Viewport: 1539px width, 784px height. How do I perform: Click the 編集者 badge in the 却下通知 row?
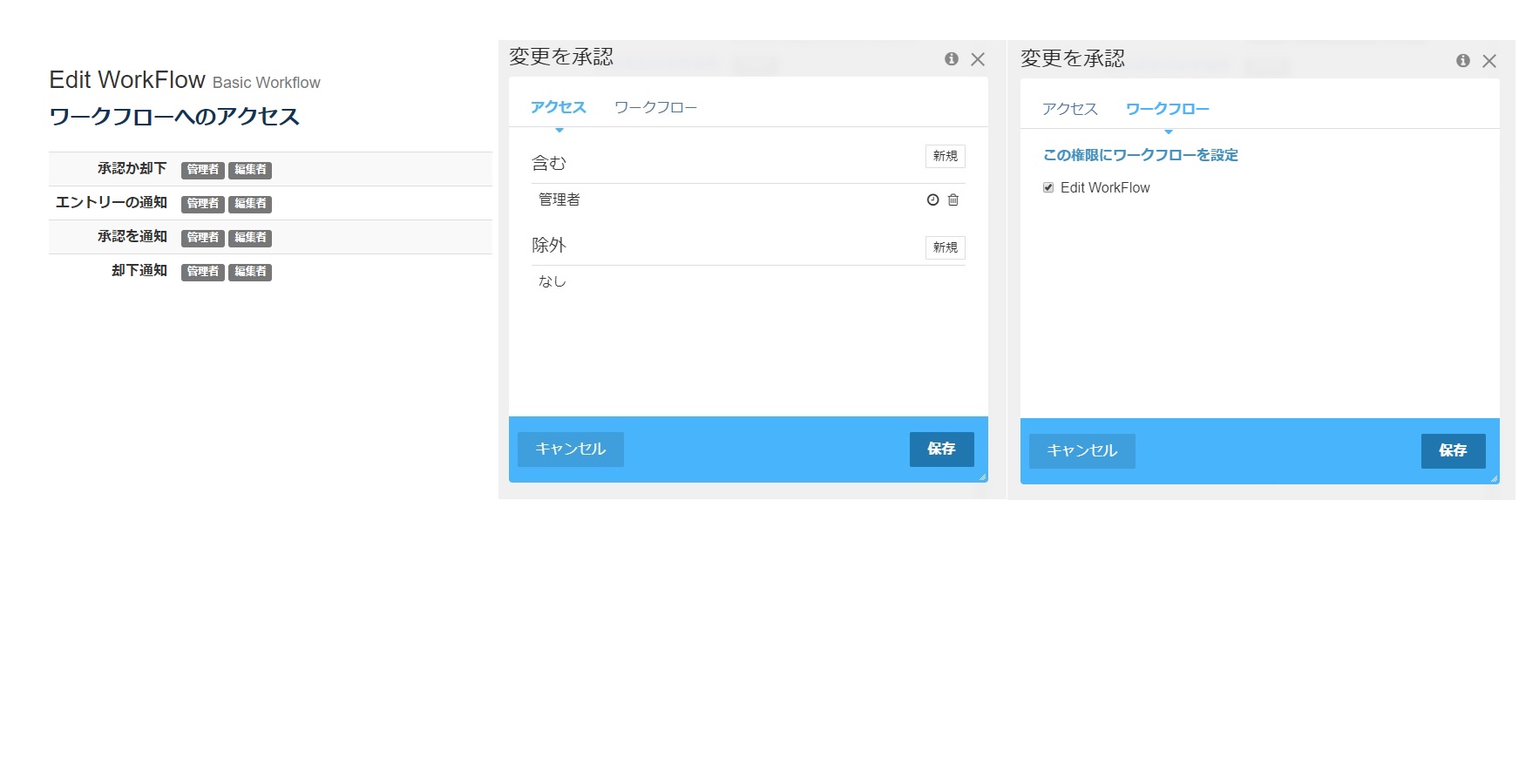pyautogui.click(x=250, y=272)
